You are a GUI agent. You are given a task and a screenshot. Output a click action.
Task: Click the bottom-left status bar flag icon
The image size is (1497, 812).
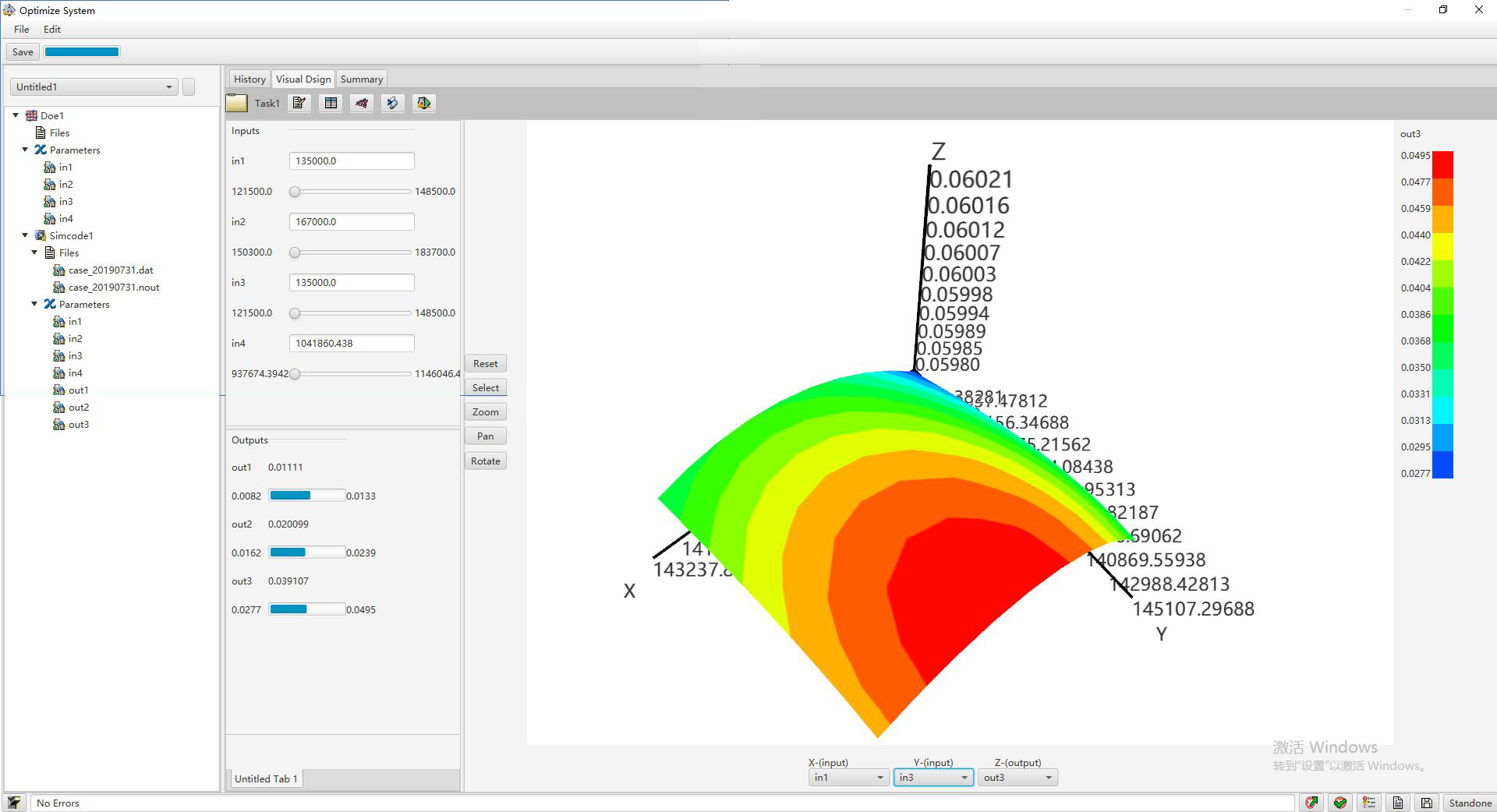click(14, 803)
